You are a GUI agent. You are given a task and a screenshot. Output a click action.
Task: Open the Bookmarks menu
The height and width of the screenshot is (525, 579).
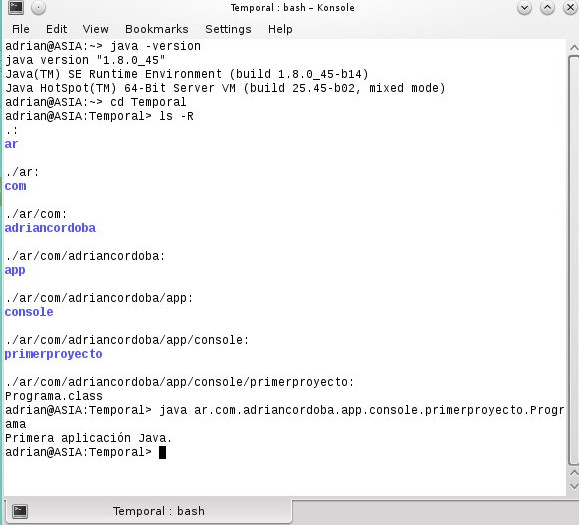157,29
